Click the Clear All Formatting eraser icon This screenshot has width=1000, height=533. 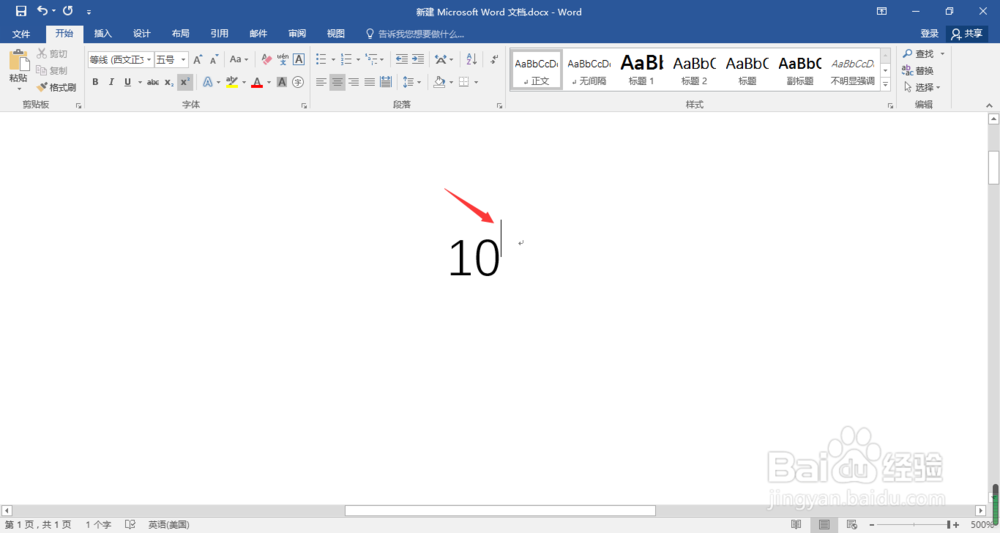click(267, 59)
